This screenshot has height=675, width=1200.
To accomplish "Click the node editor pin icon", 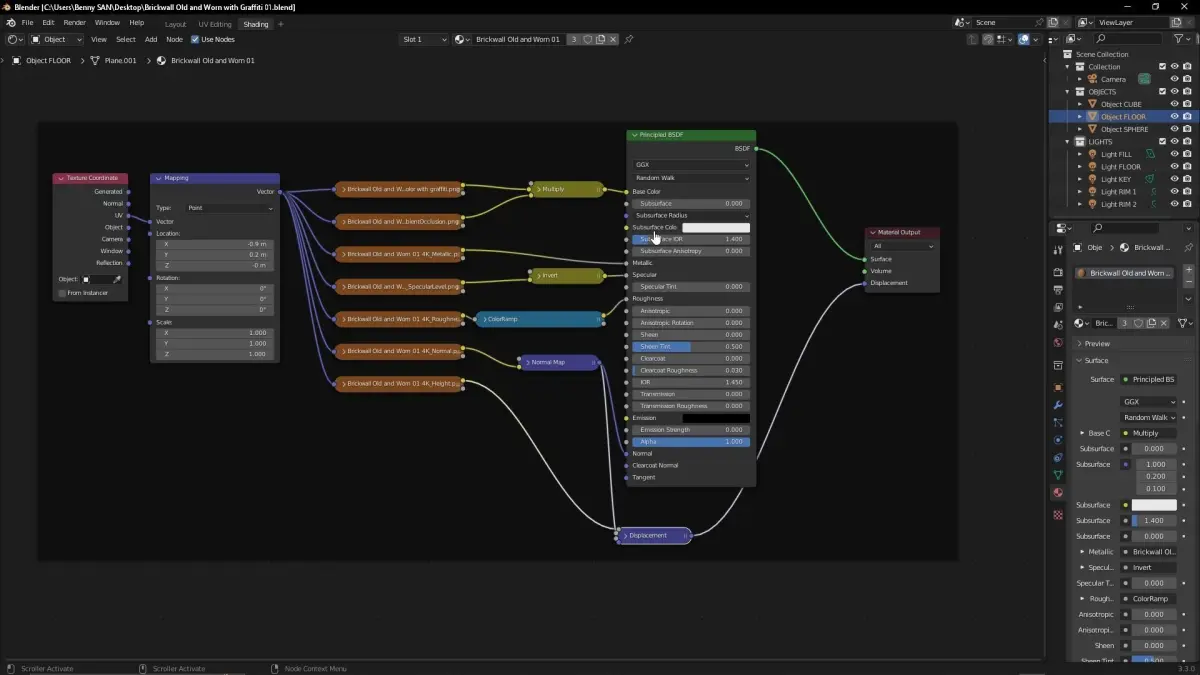I will click(628, 40).
